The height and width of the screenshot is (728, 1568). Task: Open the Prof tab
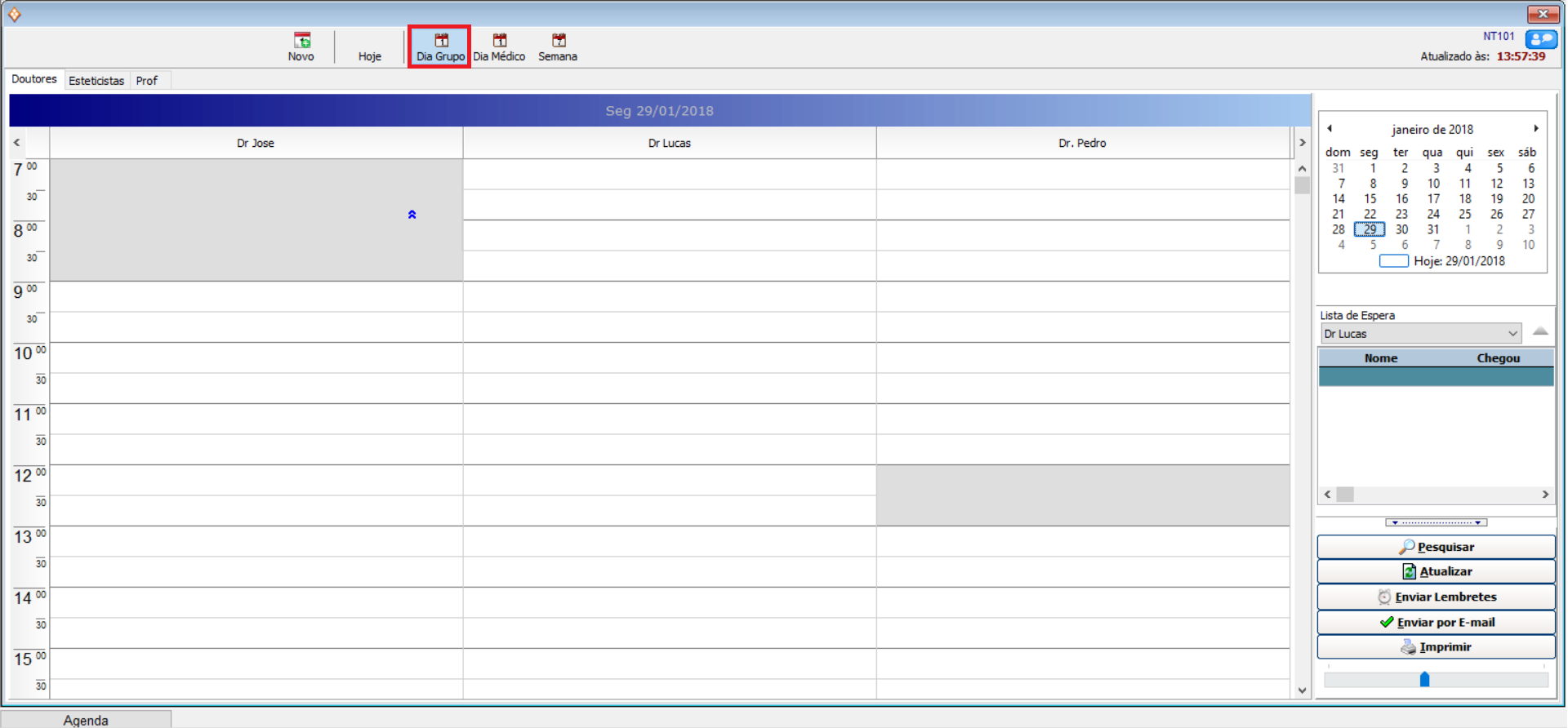(x=147, y=81)
